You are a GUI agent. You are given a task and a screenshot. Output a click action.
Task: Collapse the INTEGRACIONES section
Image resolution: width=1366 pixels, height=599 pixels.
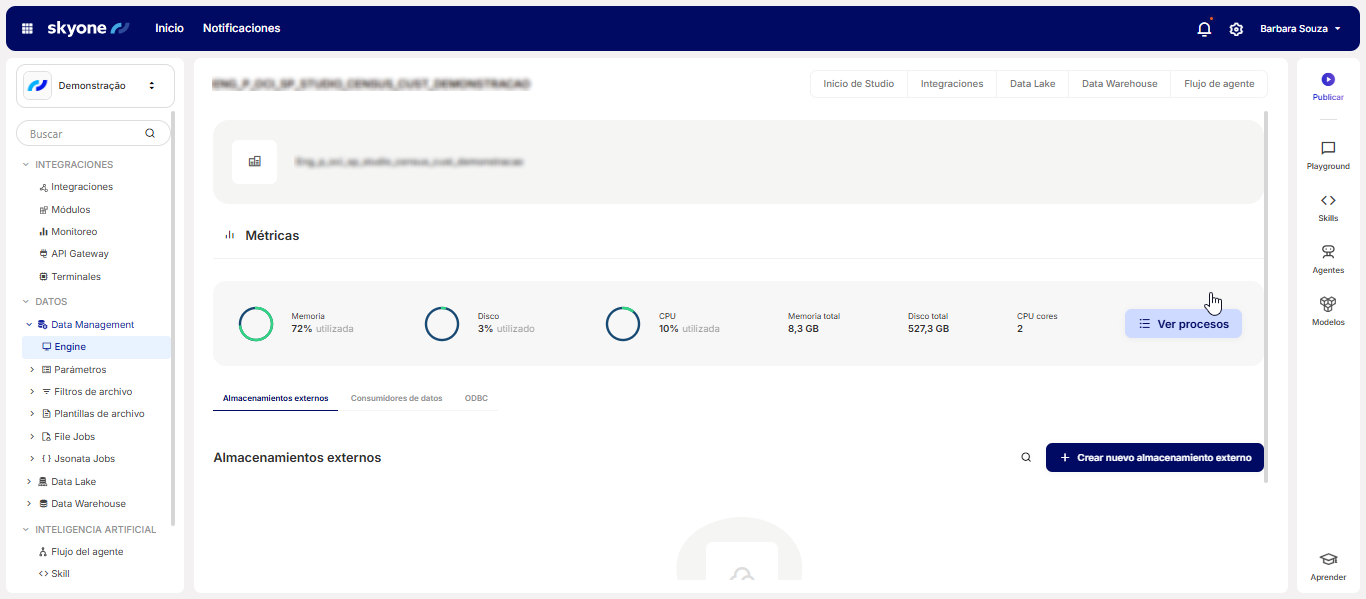pos(26,165)
